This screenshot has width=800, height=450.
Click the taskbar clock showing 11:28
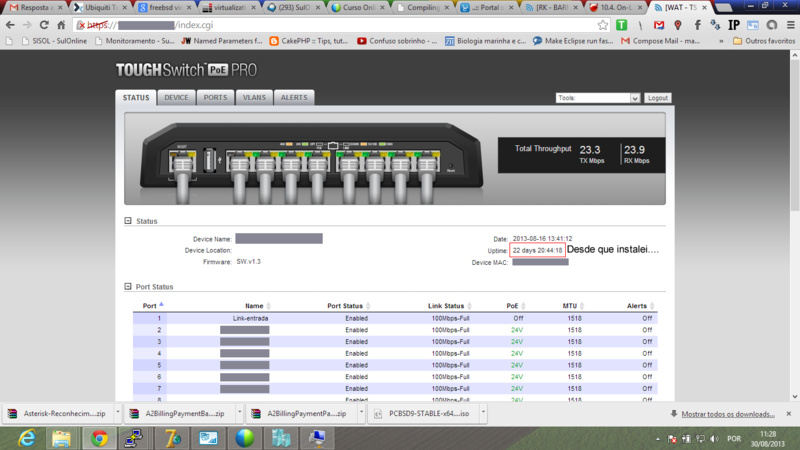[x=768, y=439]
